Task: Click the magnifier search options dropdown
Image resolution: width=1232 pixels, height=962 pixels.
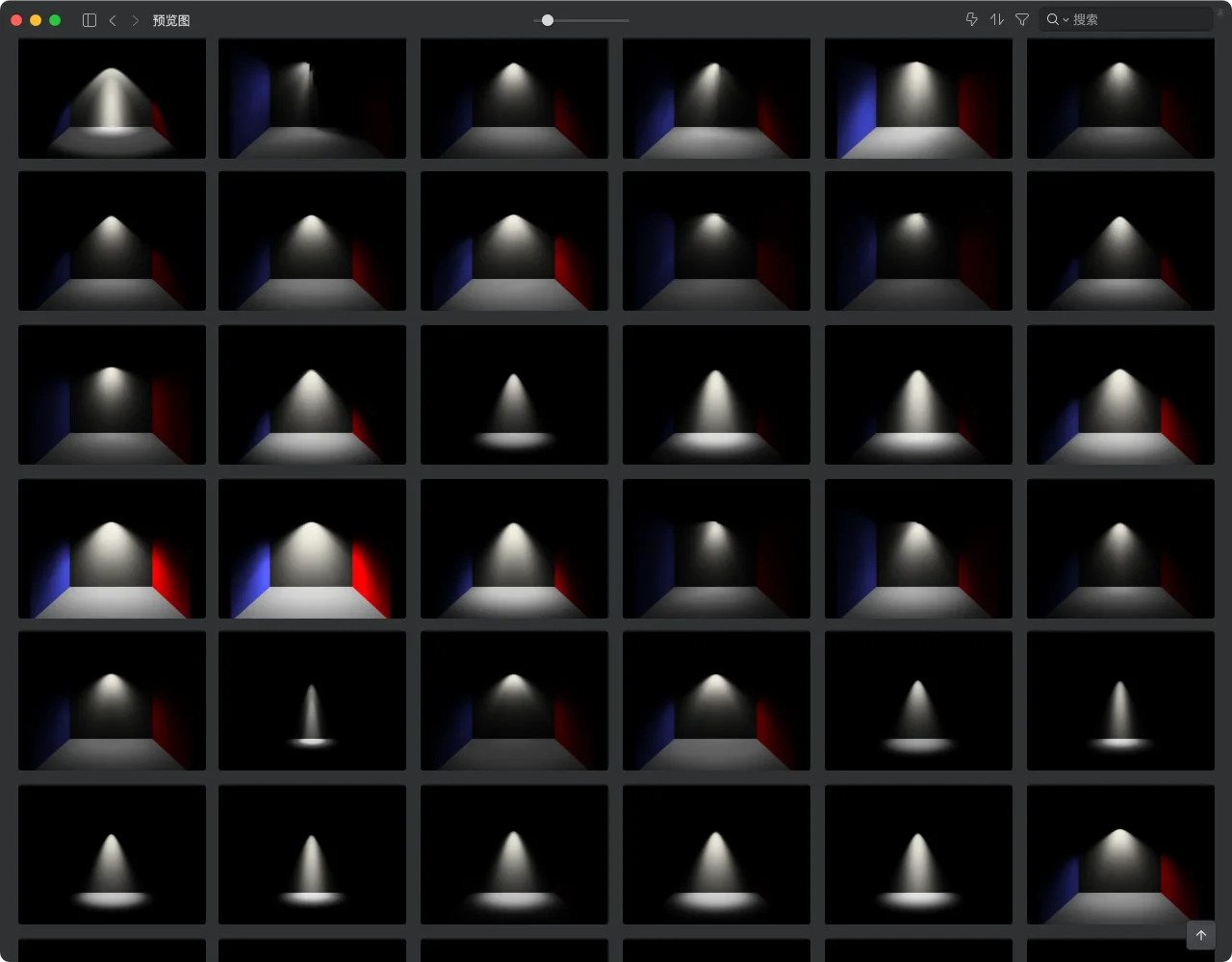Action: point(1057,19)
